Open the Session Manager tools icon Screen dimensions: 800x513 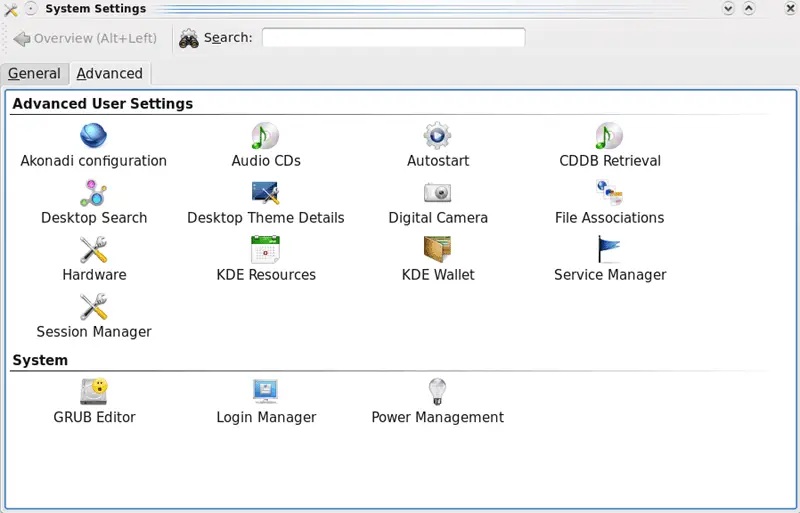[x=93, y=307]
